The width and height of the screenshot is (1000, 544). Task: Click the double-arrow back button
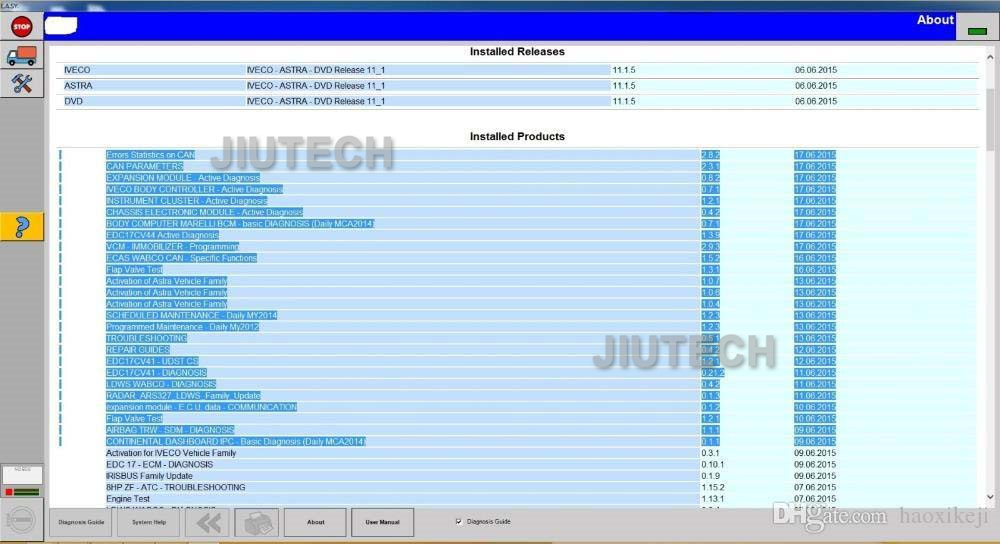(x=209, y=524)
